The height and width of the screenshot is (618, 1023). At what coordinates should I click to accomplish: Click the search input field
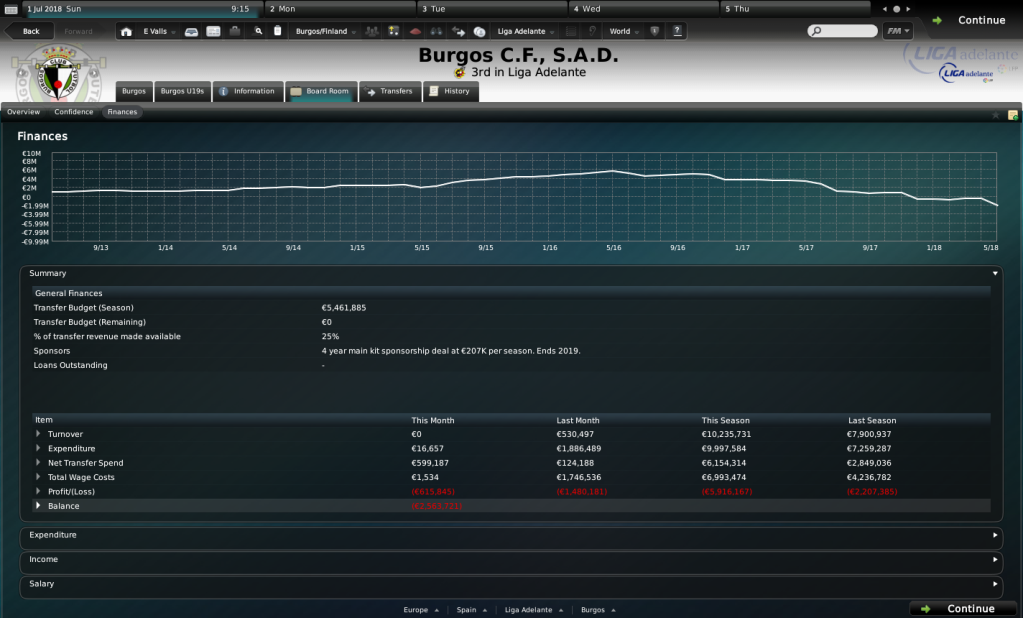click(x=842, y=31)
